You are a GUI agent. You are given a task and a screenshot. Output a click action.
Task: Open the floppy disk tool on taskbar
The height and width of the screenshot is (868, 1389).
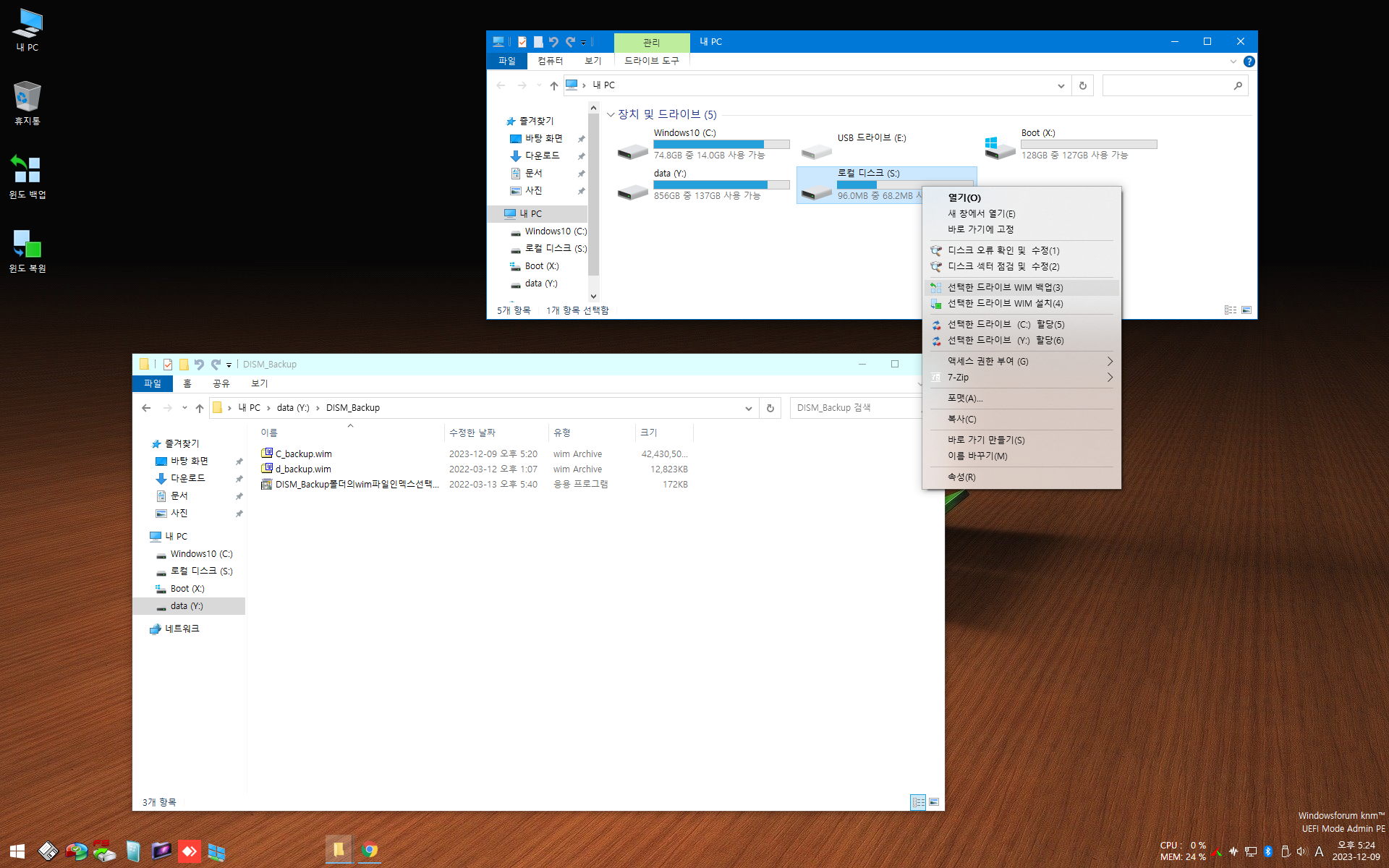pyautogui.click(x=48, y=851)
